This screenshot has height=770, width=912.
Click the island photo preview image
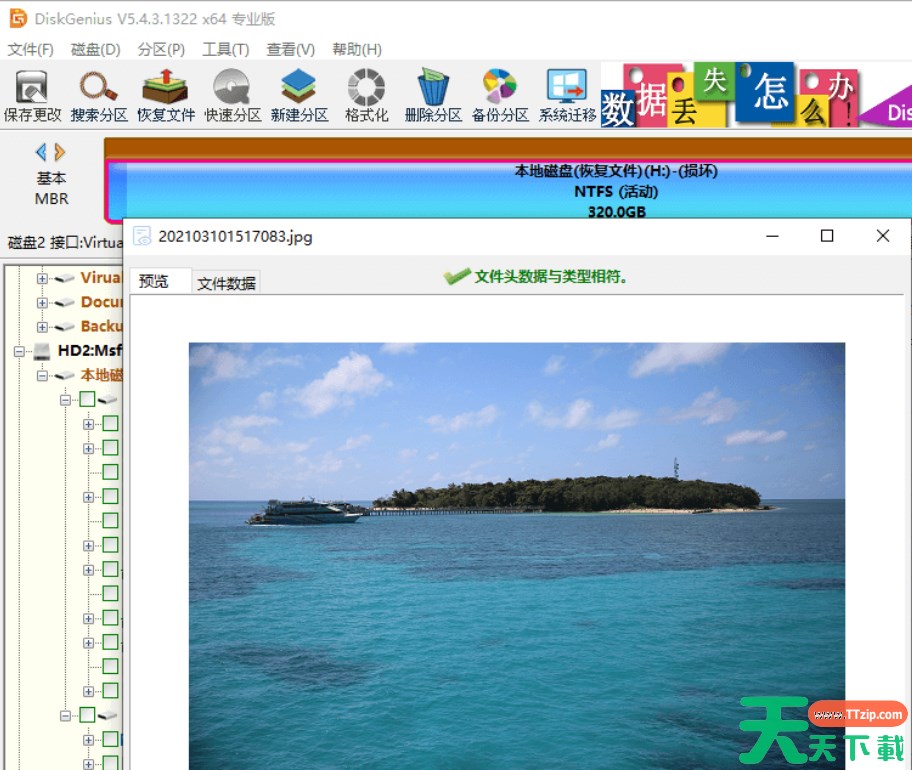516,555
